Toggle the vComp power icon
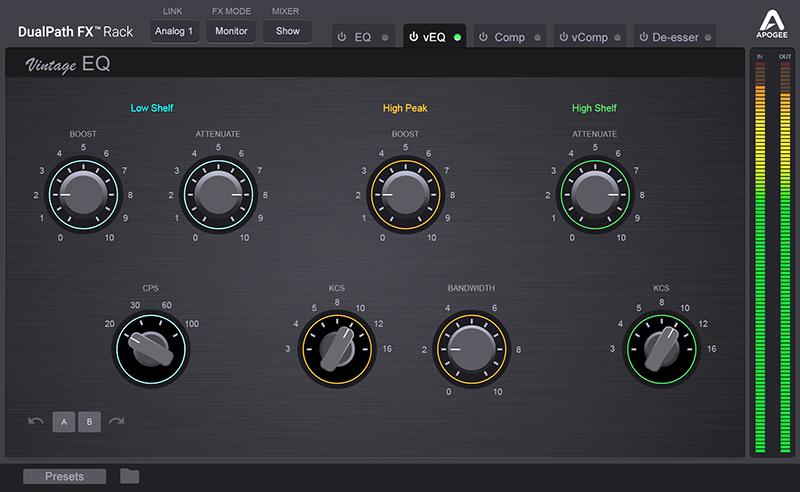Viewport: 800px width, 492px height. [561, 37]
